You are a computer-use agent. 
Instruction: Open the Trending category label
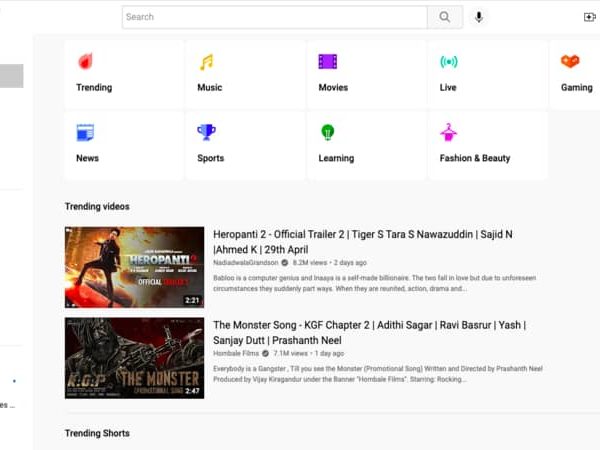(94, 88)
